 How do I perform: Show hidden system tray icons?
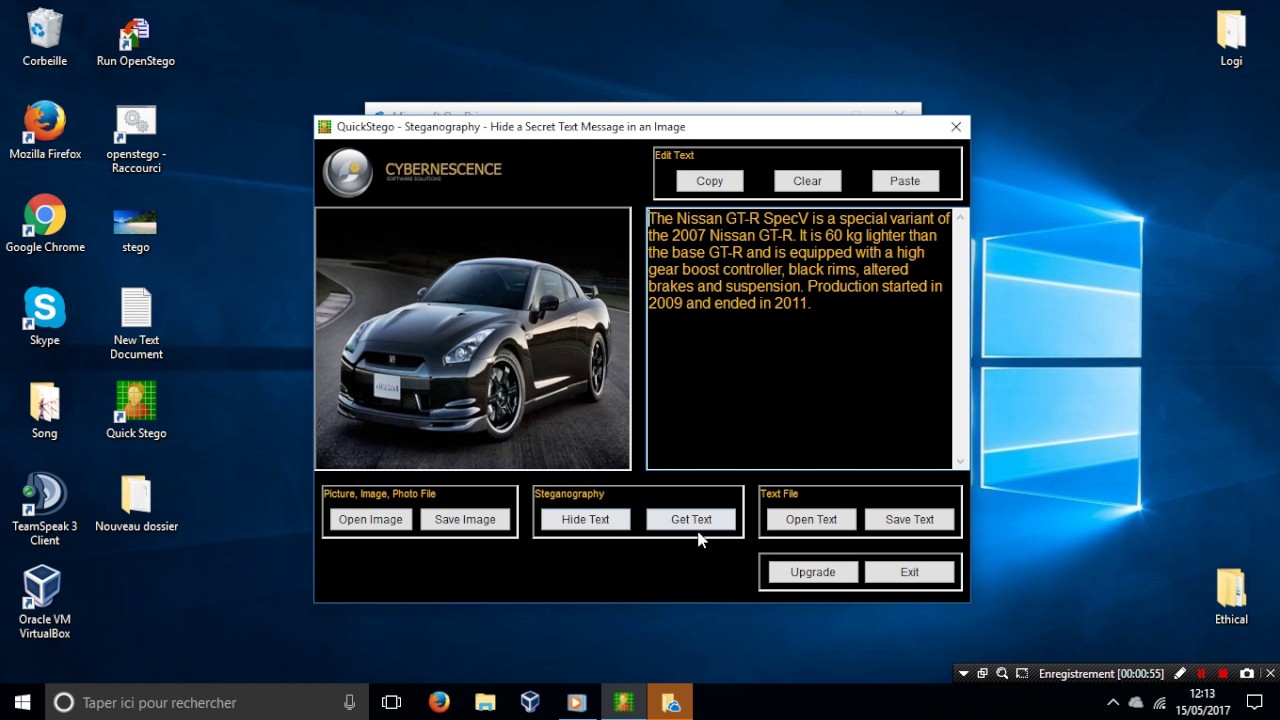tap(1113, 703)
